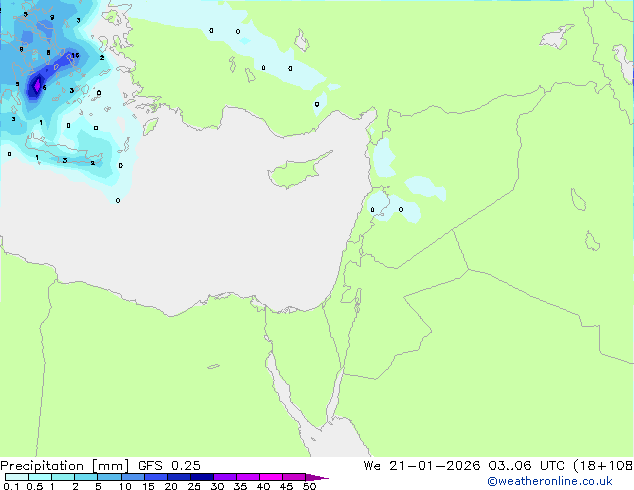
Task: Pick the 1–2 mm legend color box
Action: tap(63, 477)
